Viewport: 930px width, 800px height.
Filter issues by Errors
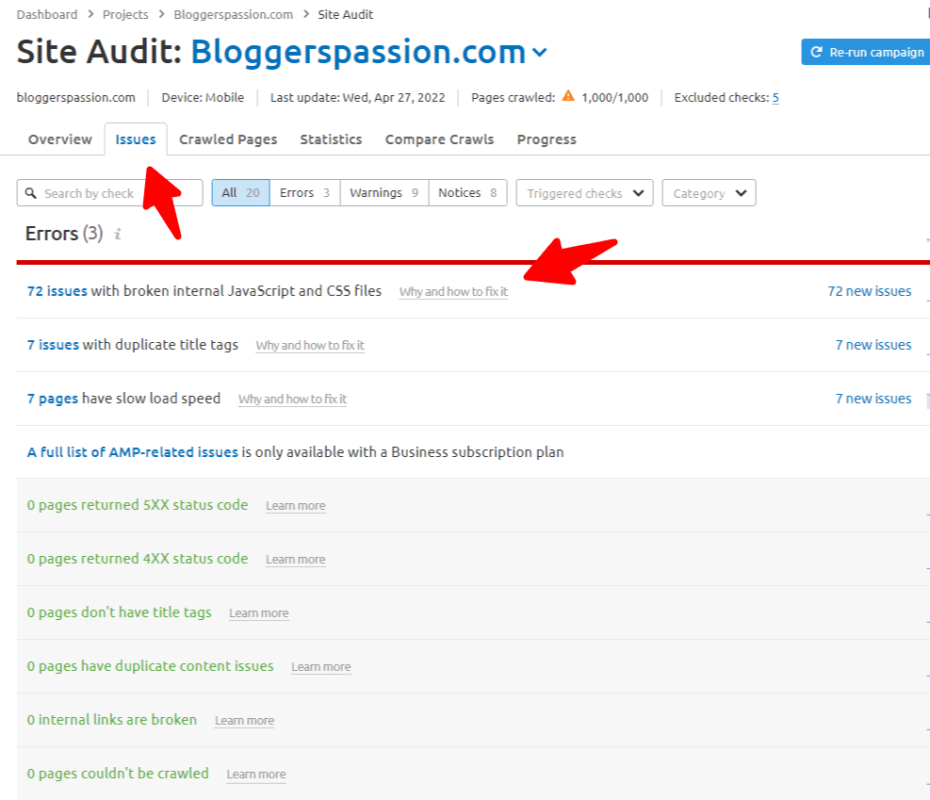tap(304, 193)
